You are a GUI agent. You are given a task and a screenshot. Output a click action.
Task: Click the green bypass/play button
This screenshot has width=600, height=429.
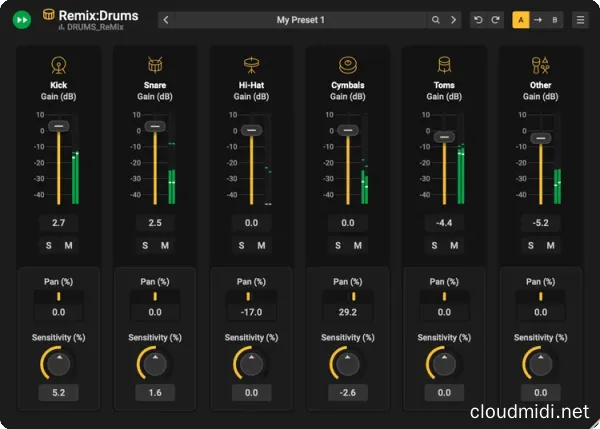(21, 19)
